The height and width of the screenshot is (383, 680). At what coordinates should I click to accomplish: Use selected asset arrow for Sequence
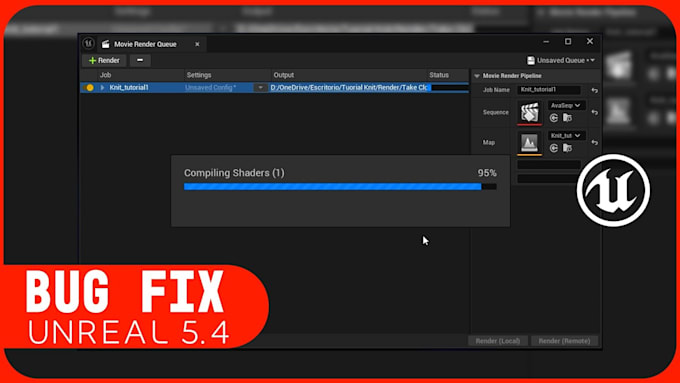coord(553,118)
